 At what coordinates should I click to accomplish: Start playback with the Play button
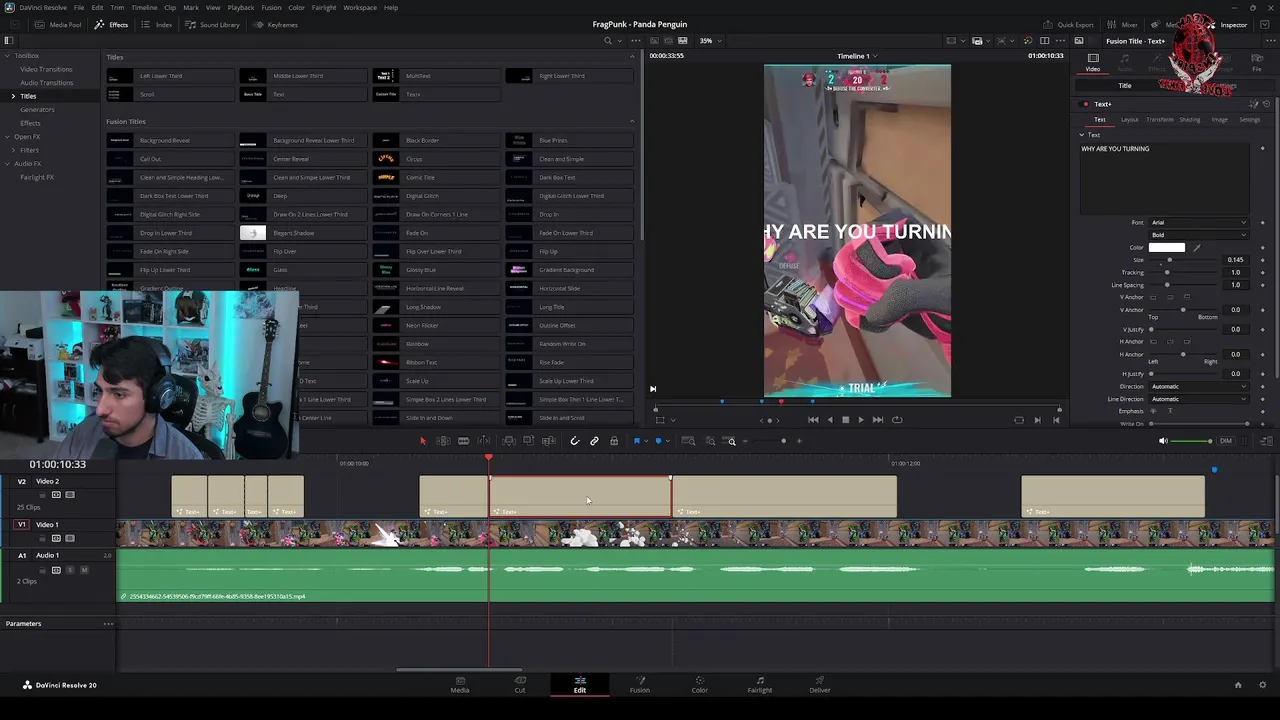[861, 420]
